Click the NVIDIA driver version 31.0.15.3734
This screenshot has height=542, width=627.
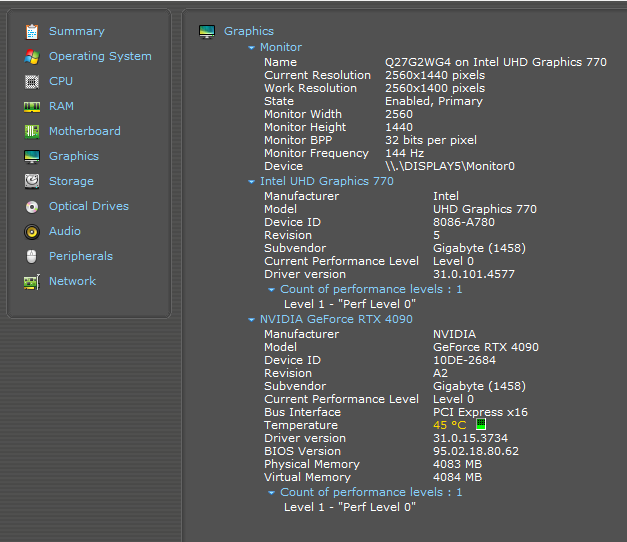pos(470,438)
